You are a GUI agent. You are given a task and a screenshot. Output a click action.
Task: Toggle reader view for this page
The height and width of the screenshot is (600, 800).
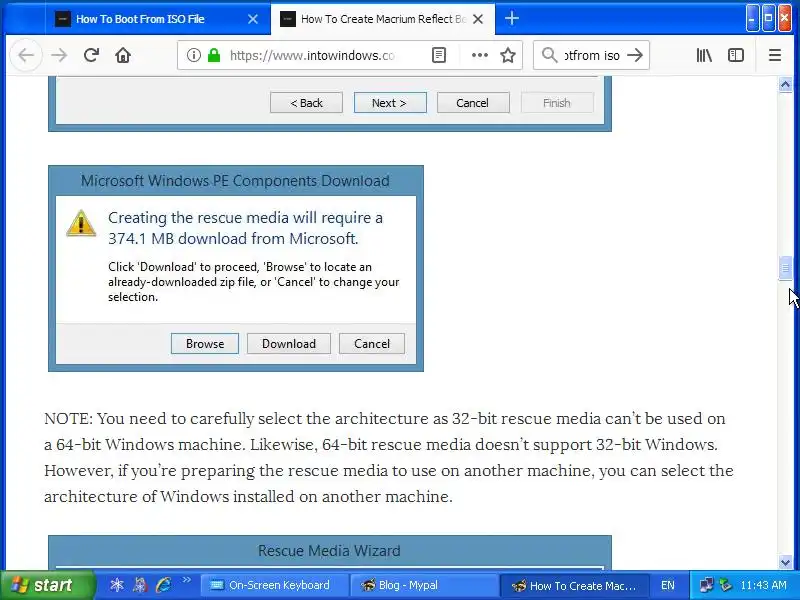(x=439, y=55)
